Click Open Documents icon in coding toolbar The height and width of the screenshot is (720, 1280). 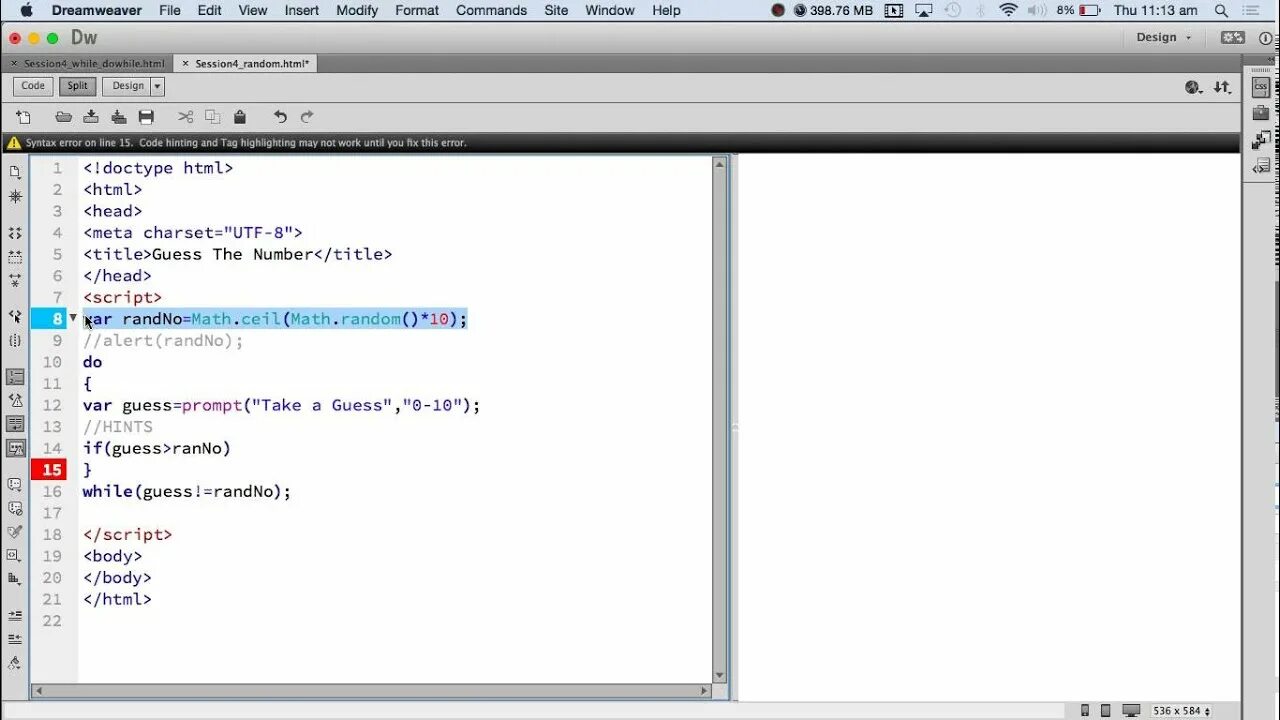coord(15,172)
